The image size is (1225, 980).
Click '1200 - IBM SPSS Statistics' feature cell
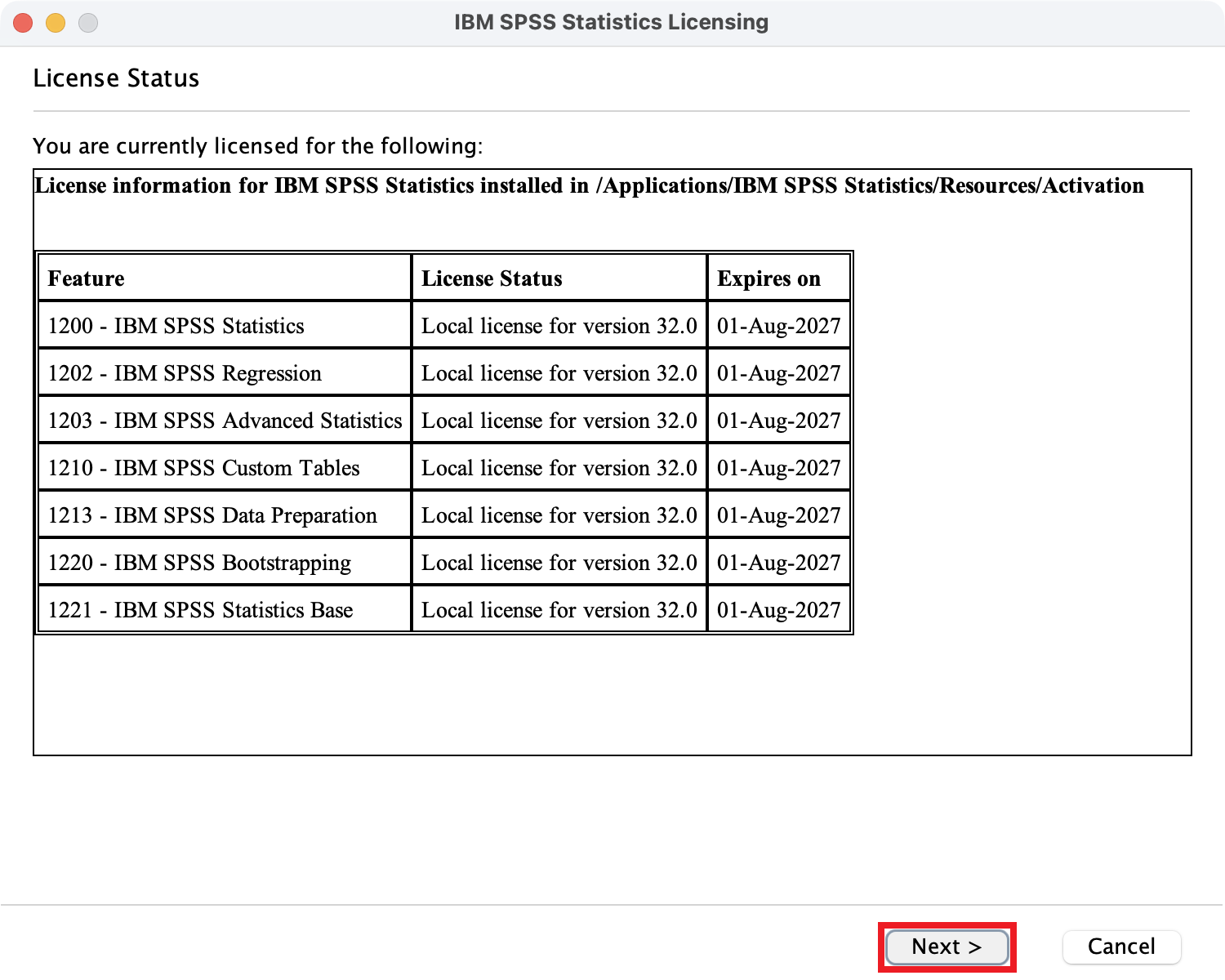tap(225, 325)
